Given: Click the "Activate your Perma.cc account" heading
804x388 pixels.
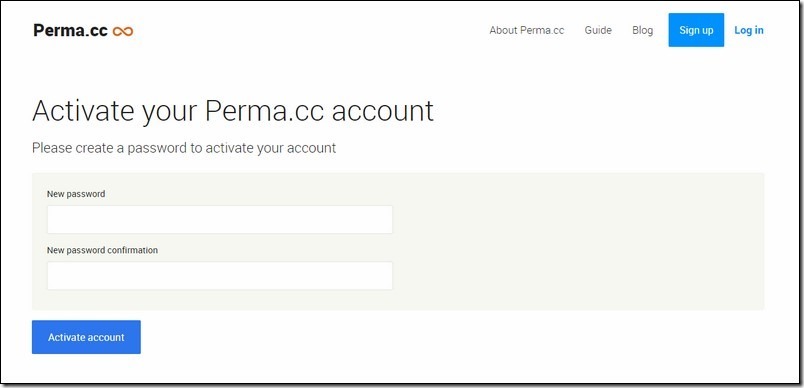Looking at the screenshot, I should (233, 111).
